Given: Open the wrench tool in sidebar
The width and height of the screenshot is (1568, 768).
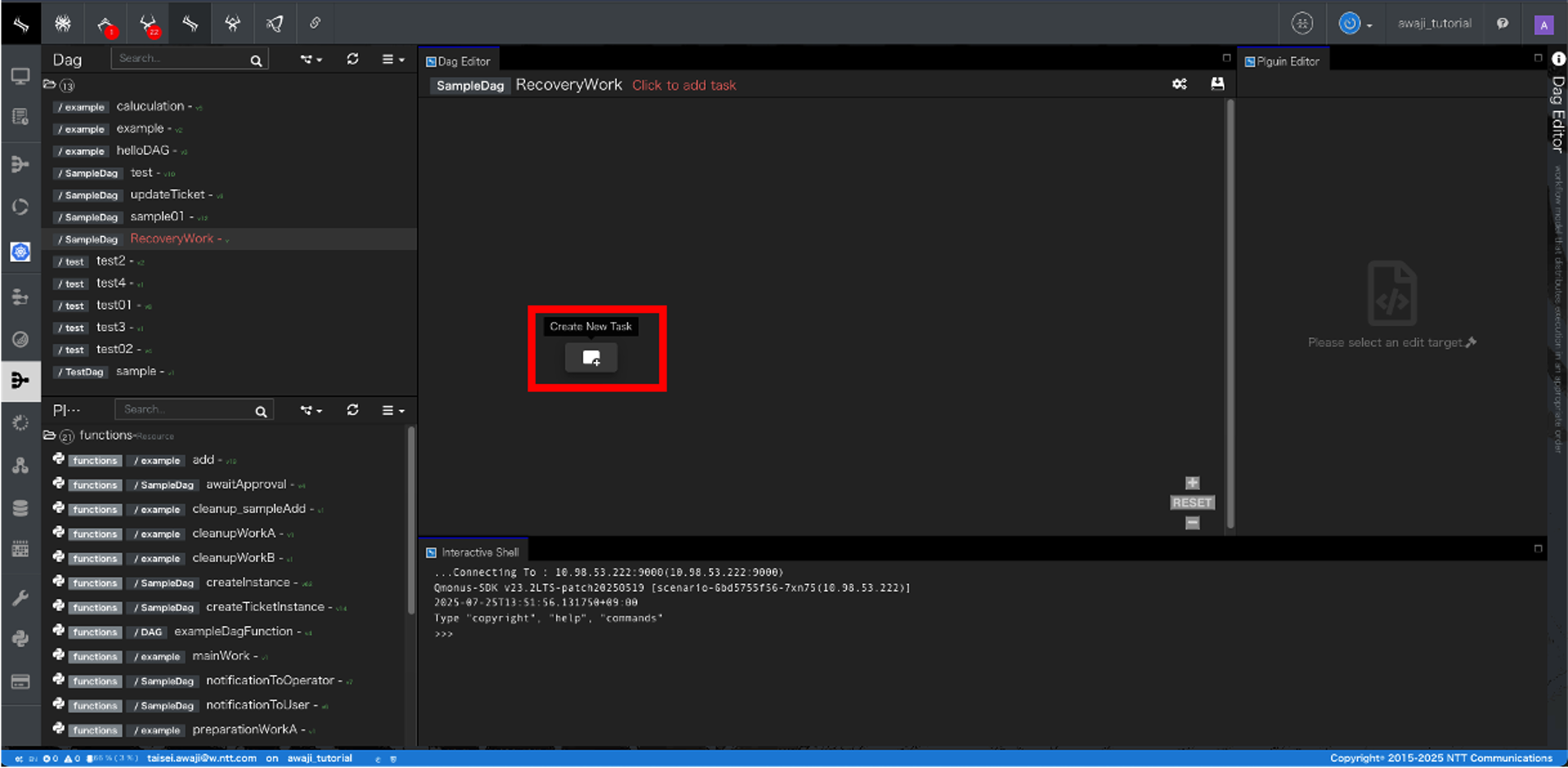Looking at the screenshot, I should click(x=20, y=597).
